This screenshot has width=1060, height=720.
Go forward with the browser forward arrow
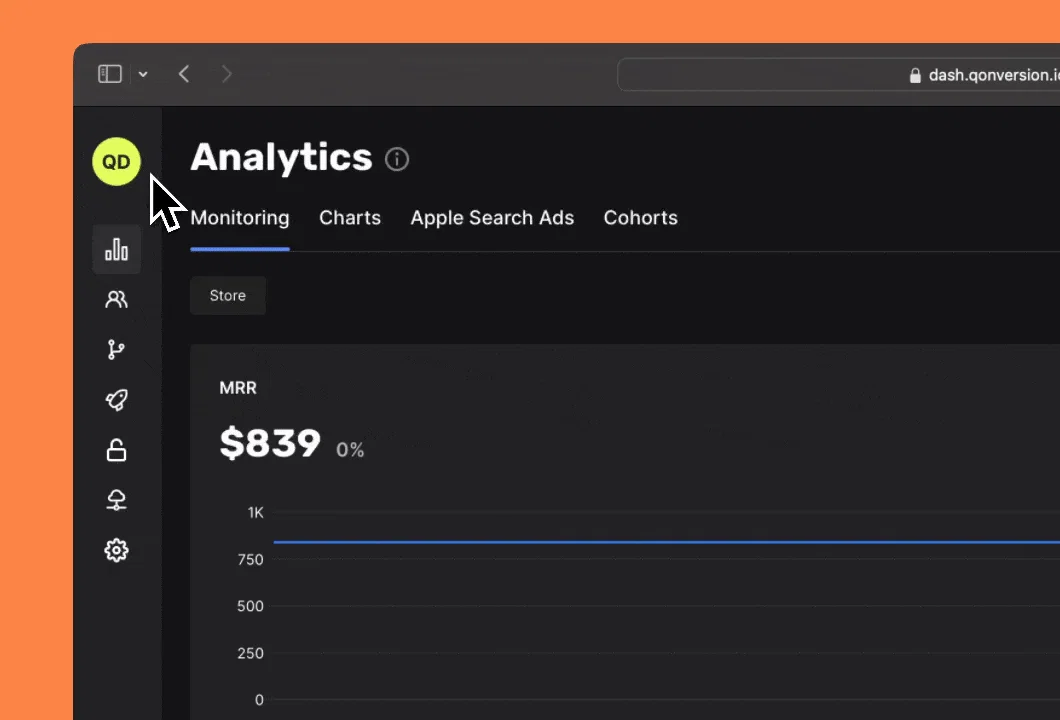[x=226, y=74]
